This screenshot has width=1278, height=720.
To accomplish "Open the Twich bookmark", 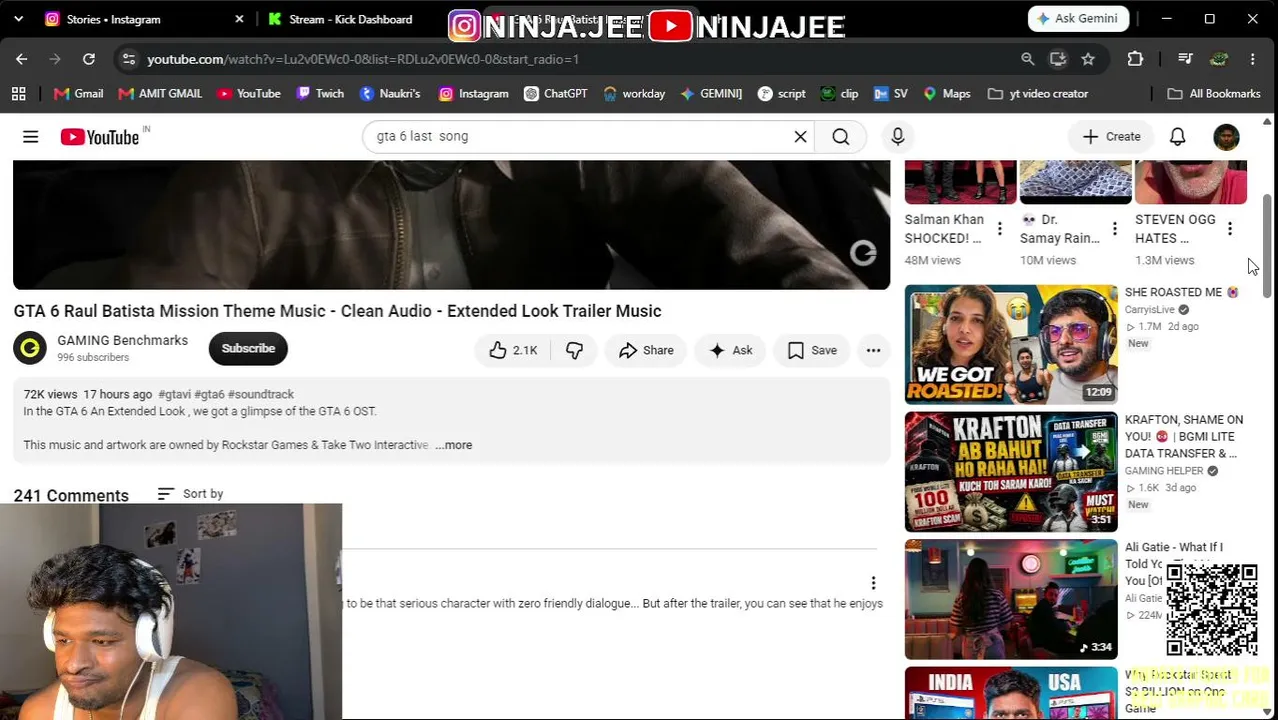I will tap(319, 93).
